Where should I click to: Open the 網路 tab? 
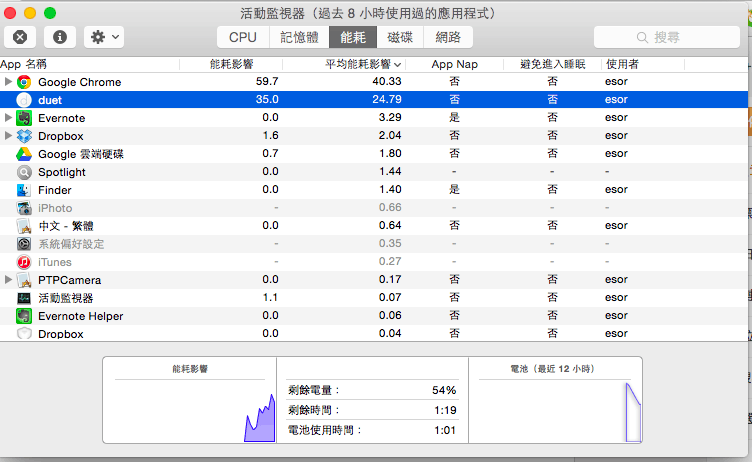tap(449, 37)
